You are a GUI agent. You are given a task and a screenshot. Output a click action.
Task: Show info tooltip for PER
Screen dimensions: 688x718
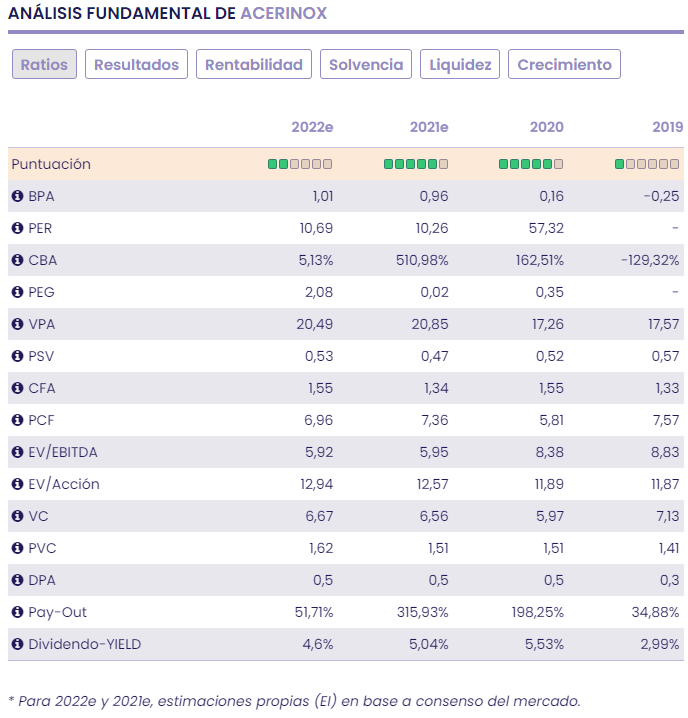pos(17,228)
